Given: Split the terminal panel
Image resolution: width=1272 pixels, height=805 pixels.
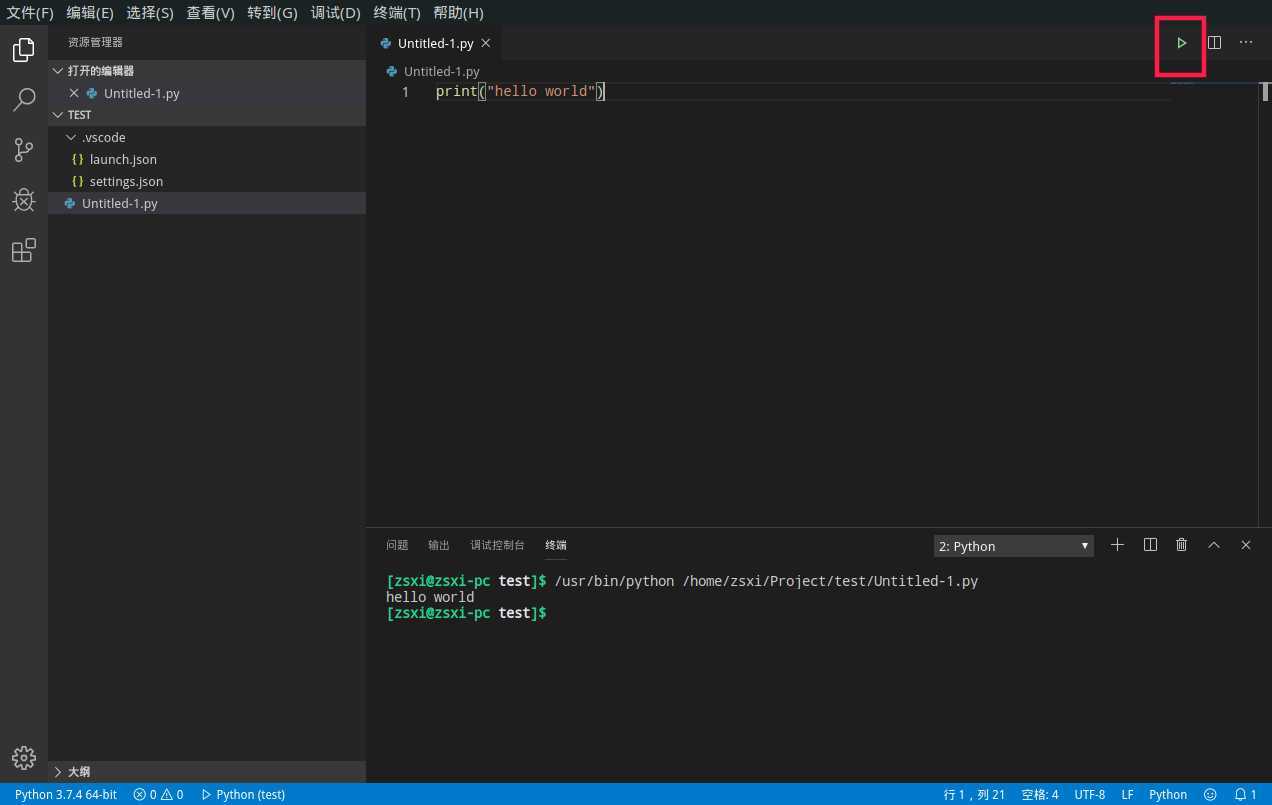Looking at the screenshot, I should point(1150,545).
